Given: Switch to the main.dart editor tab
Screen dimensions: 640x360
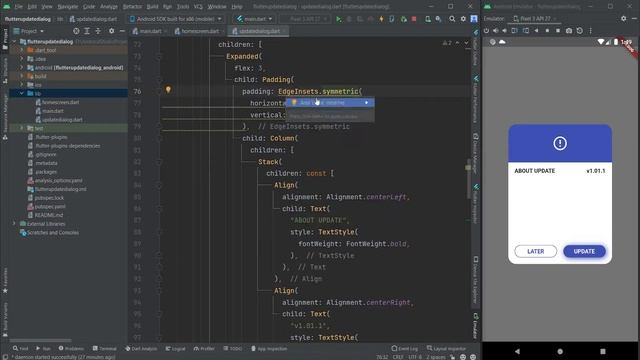Looking at the screenshot, I should [x=149, y=31].
